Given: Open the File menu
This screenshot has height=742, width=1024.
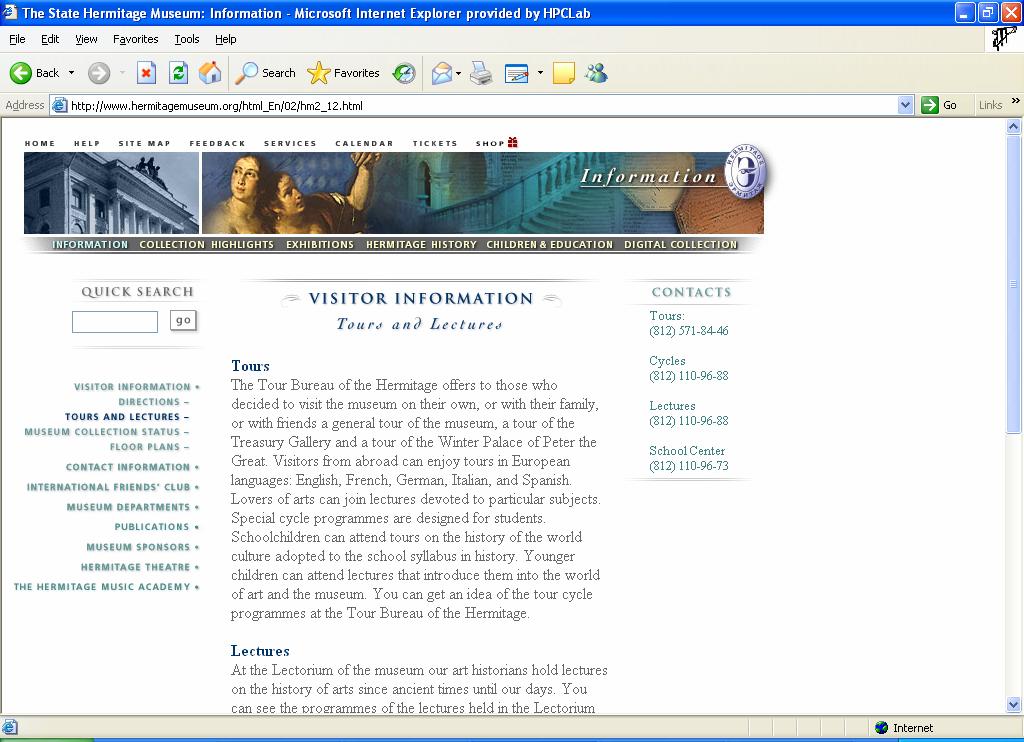Looking at the screenshot, I should point(17,39).
